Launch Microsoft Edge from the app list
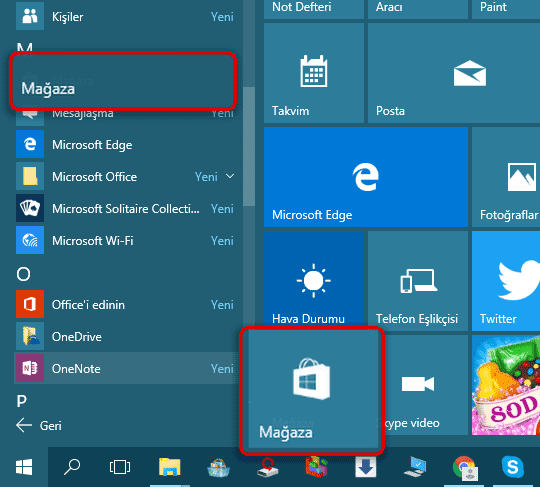This screenshot has height=487, width=540. click(x=125, y=145)
